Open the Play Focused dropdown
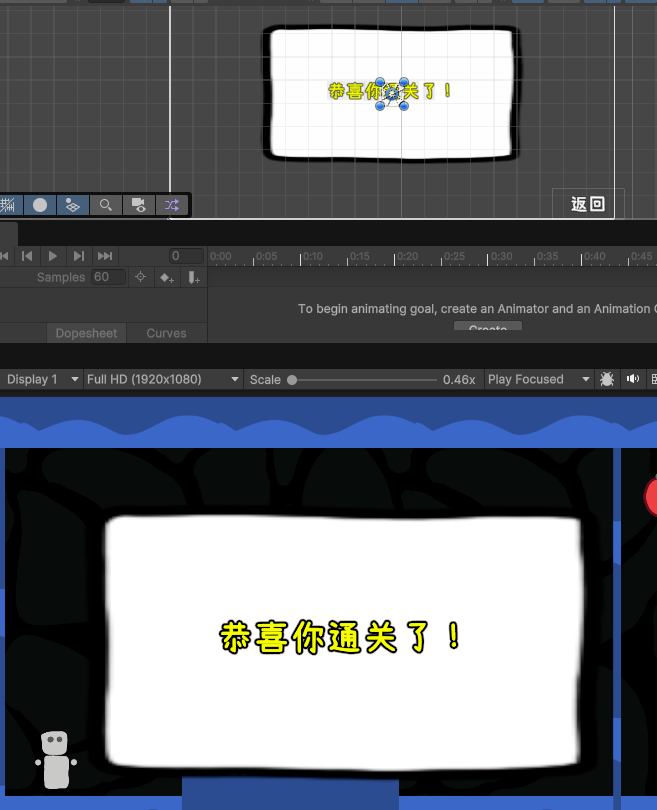Image resolution: width=657 pixels, height=810 pixels. pos(539,379)
